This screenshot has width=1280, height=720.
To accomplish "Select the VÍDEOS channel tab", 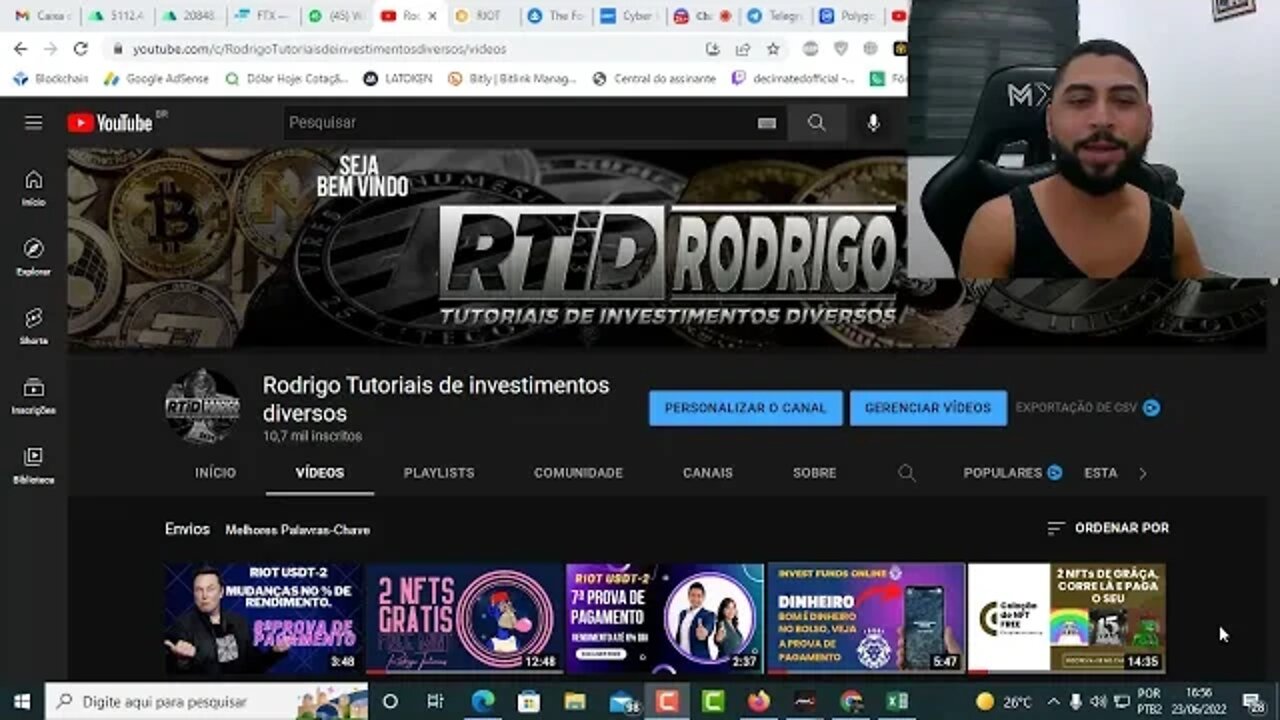I will [320, 473].
